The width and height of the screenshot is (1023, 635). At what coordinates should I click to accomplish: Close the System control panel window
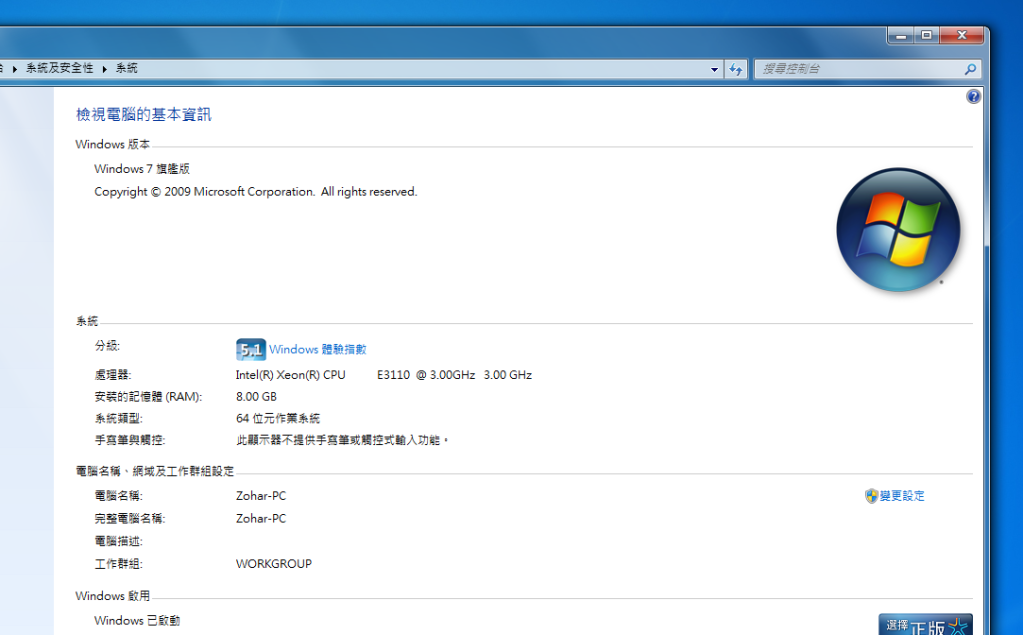click(x=962, y=36)
